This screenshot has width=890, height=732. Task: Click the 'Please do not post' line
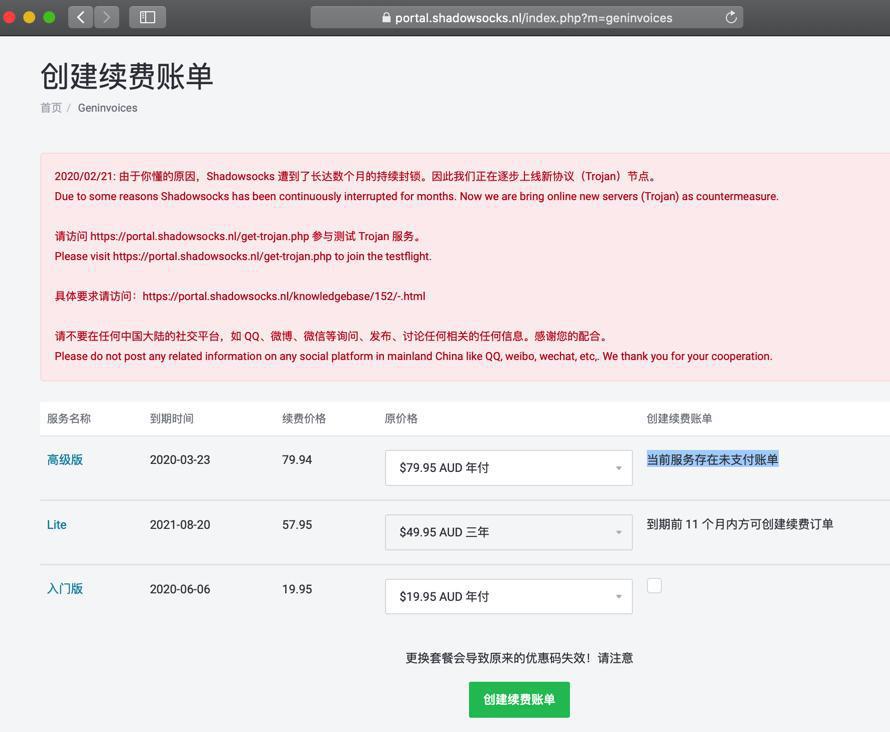(x=413, y=356)
